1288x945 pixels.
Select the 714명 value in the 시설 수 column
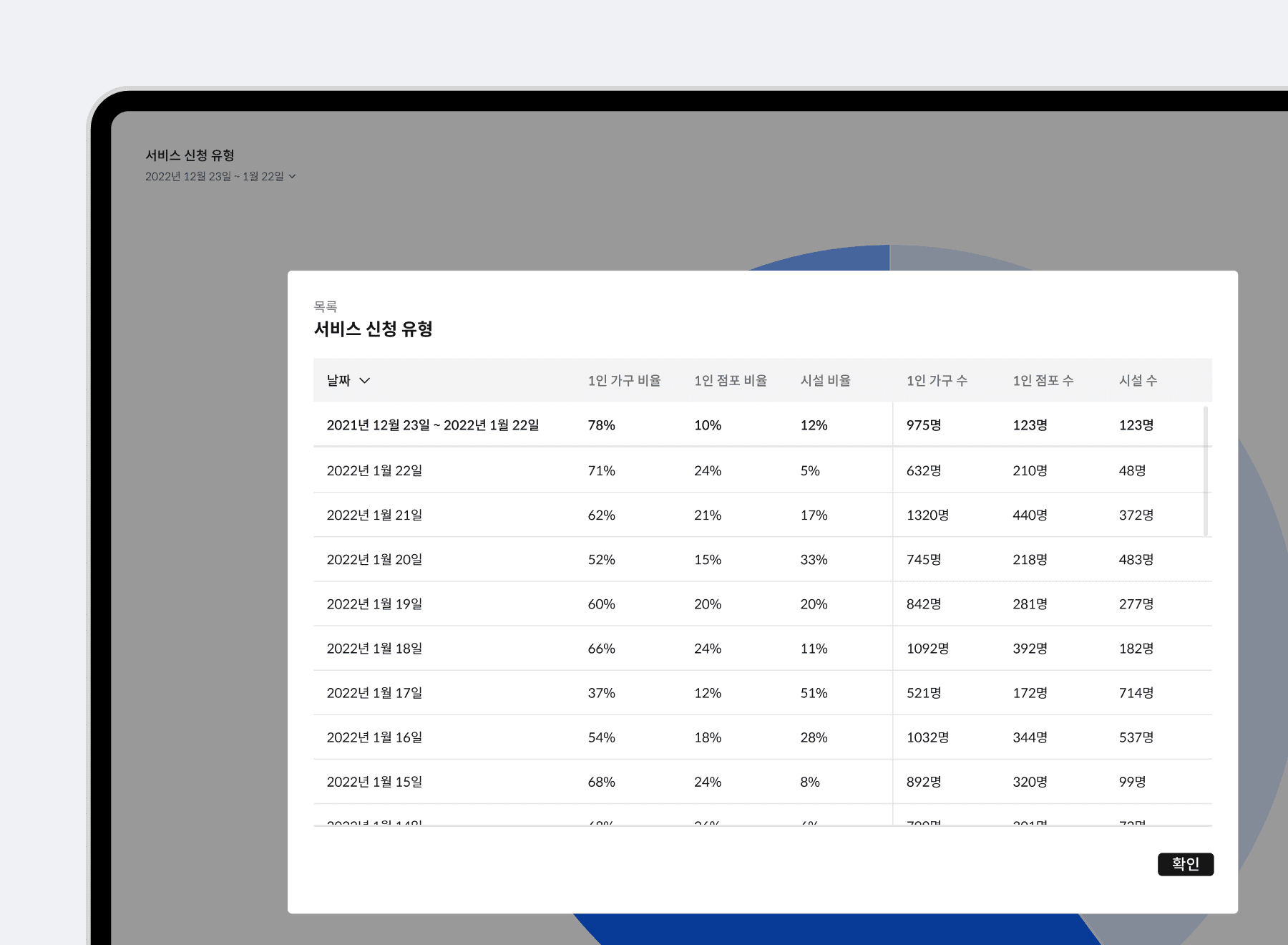pos(1136,692)
